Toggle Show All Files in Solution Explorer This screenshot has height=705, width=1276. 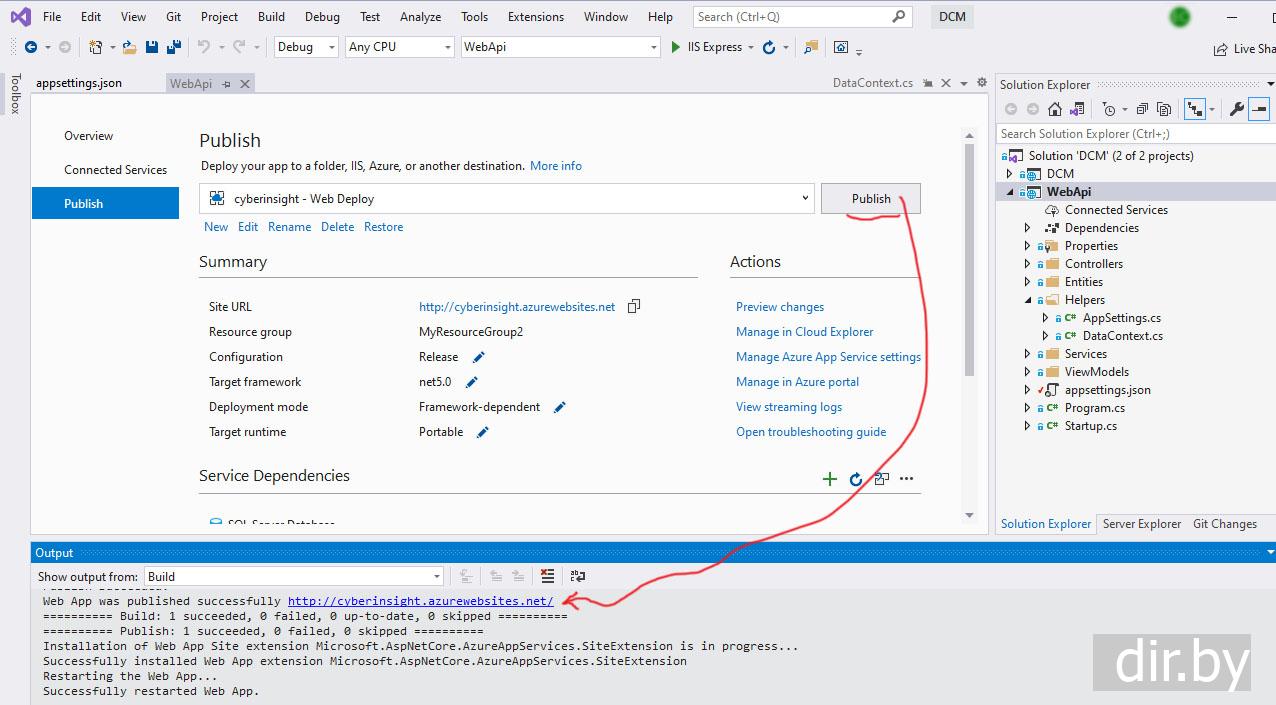click(x=1164, y=109)
